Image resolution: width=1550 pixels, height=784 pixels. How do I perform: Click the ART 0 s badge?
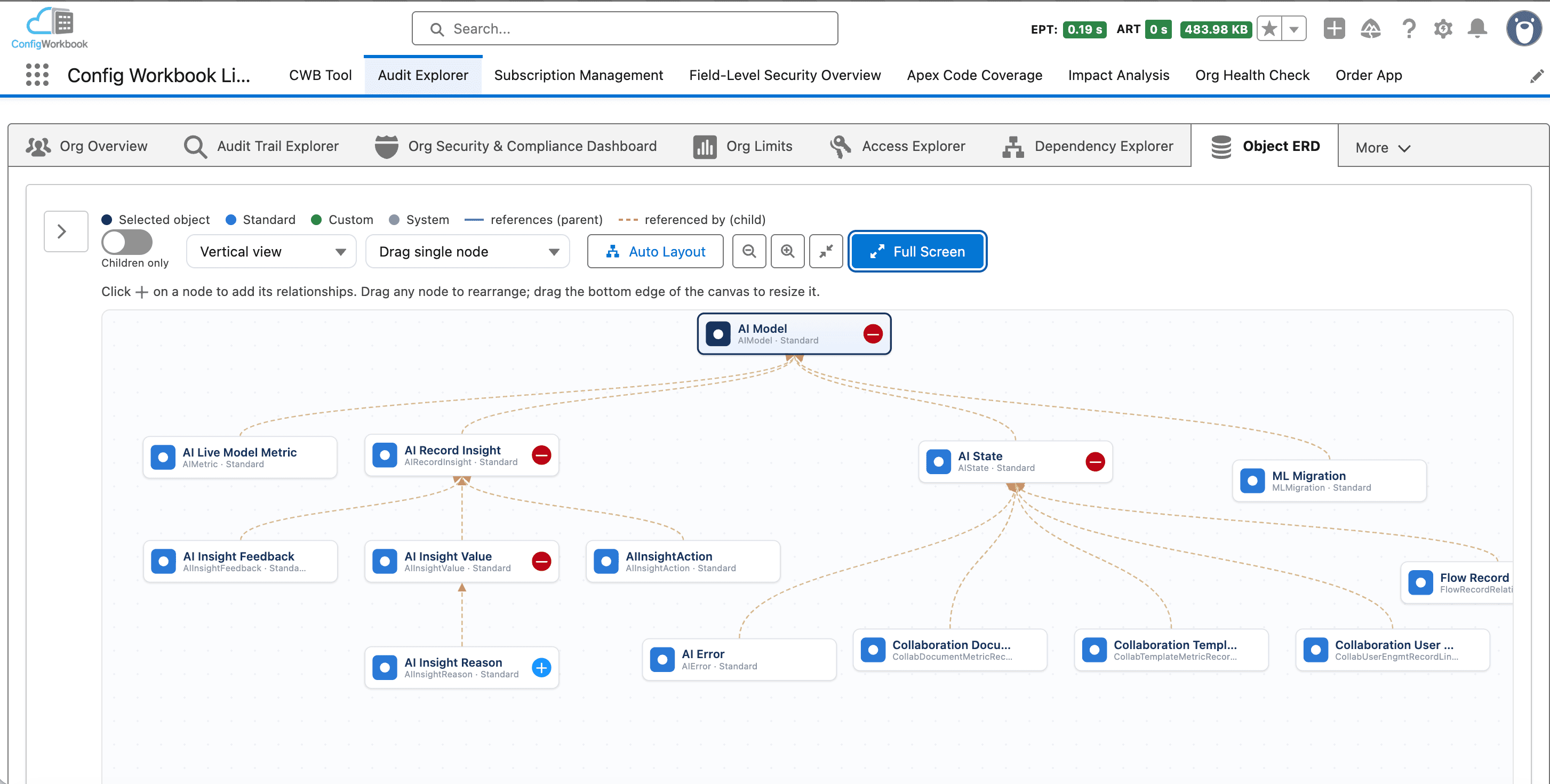click(1157, 29)
